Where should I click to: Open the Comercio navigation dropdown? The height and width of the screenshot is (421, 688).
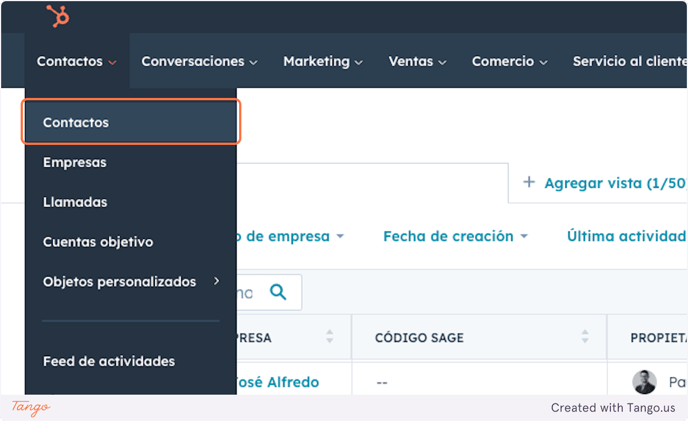pyautogui.click(x=509, y=61)
